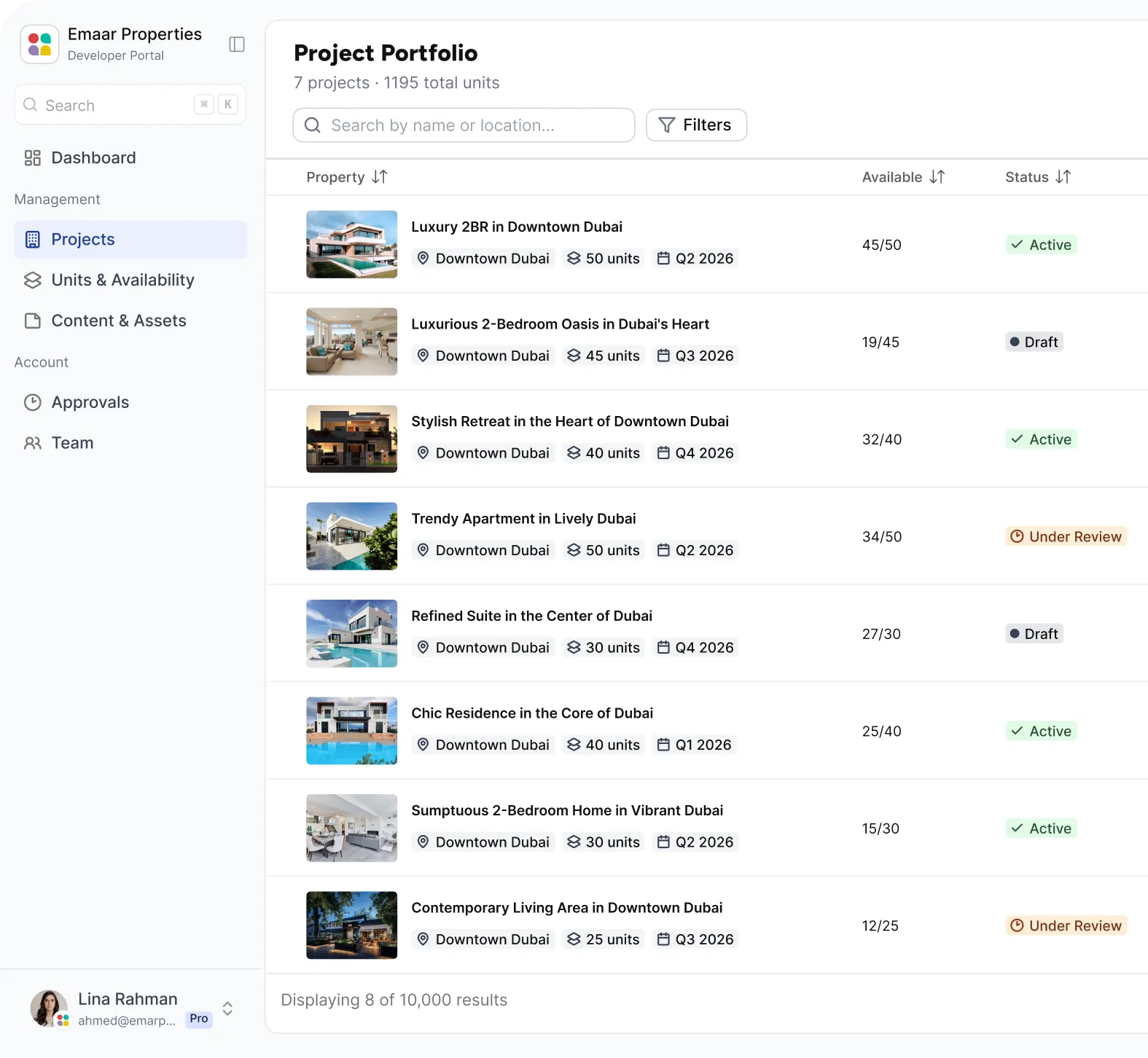Image resolution: width=1148 pixels, height=1058 pixels.
Task: Open Chic Residence in the Core of Dubai
Action: click(x=532, y=713)
